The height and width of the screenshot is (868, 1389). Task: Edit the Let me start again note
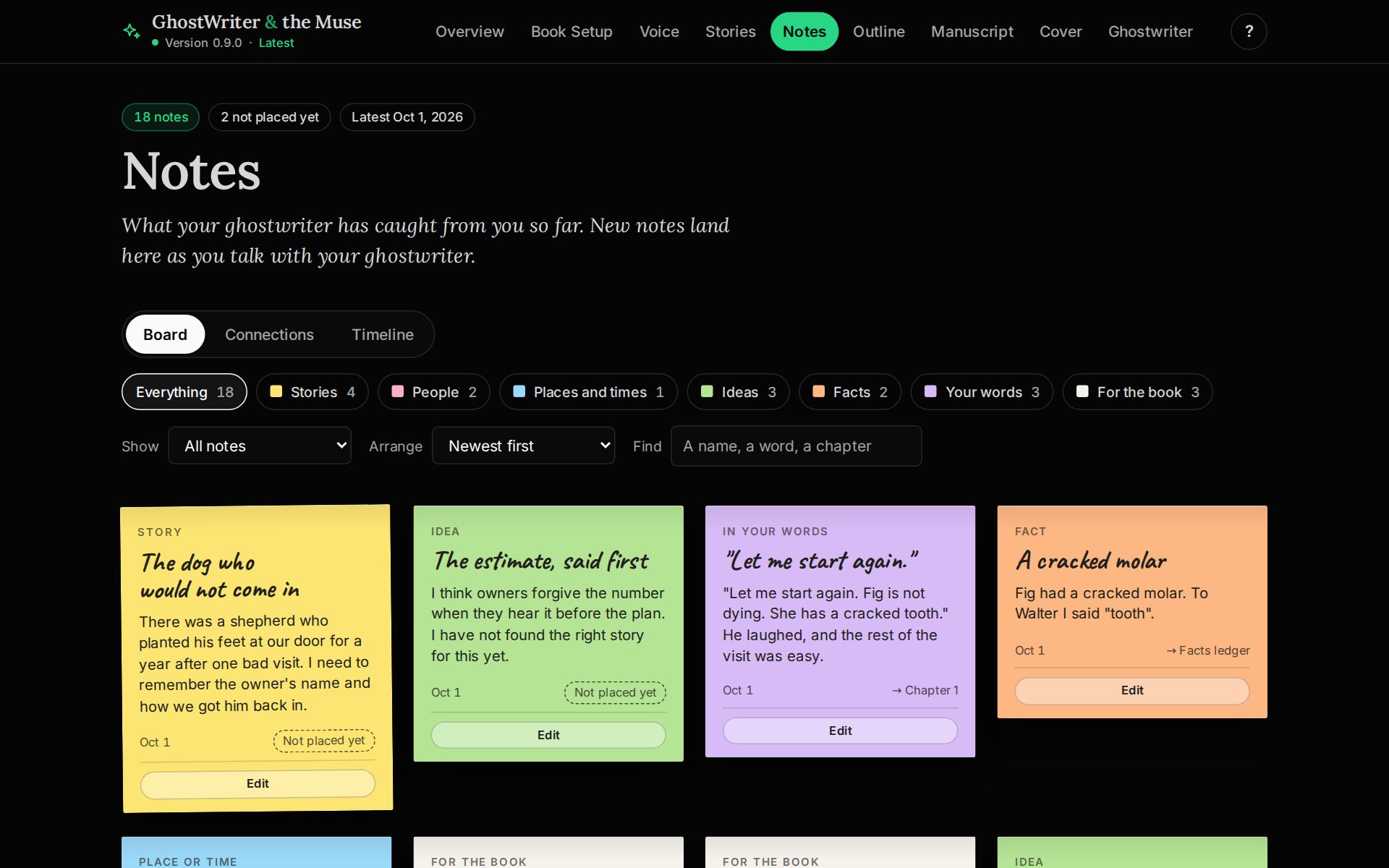[x=840, y=731]
